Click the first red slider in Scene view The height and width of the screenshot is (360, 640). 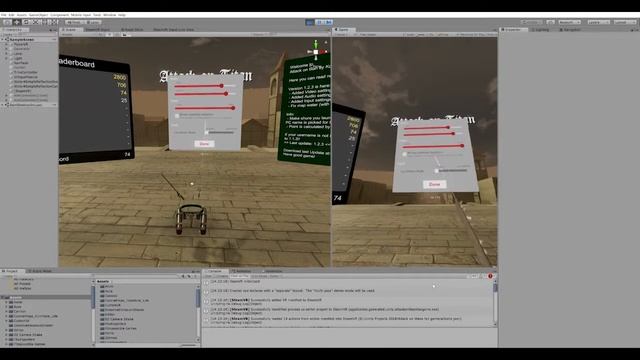tap(204, 86)
